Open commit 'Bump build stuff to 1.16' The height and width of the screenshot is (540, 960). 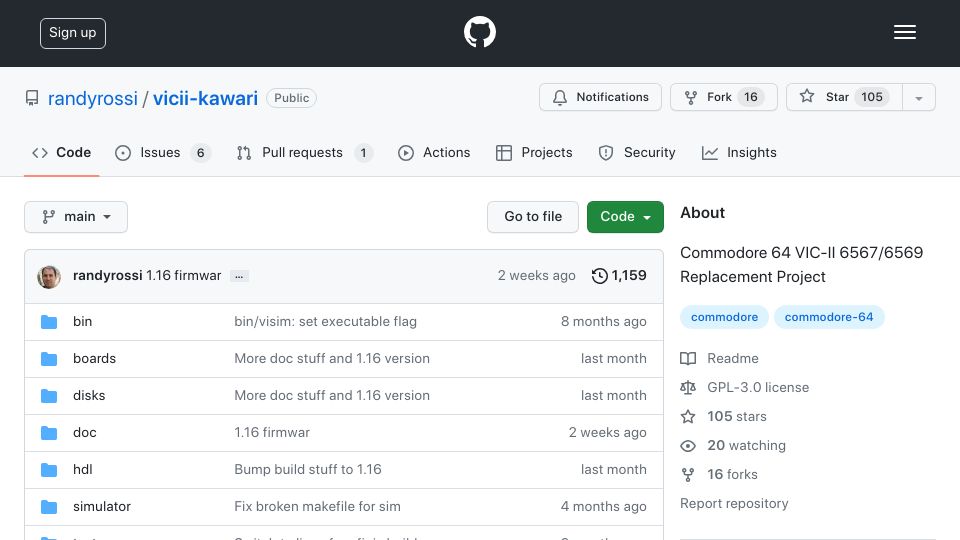tap(307, 470)
